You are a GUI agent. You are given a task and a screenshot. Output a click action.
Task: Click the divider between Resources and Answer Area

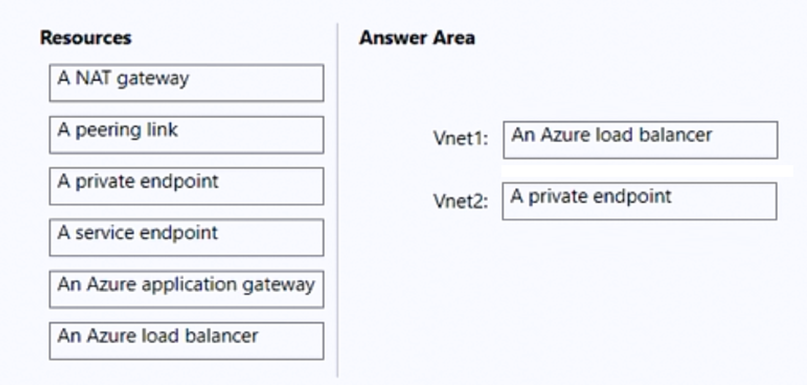(x=338, y=200)
